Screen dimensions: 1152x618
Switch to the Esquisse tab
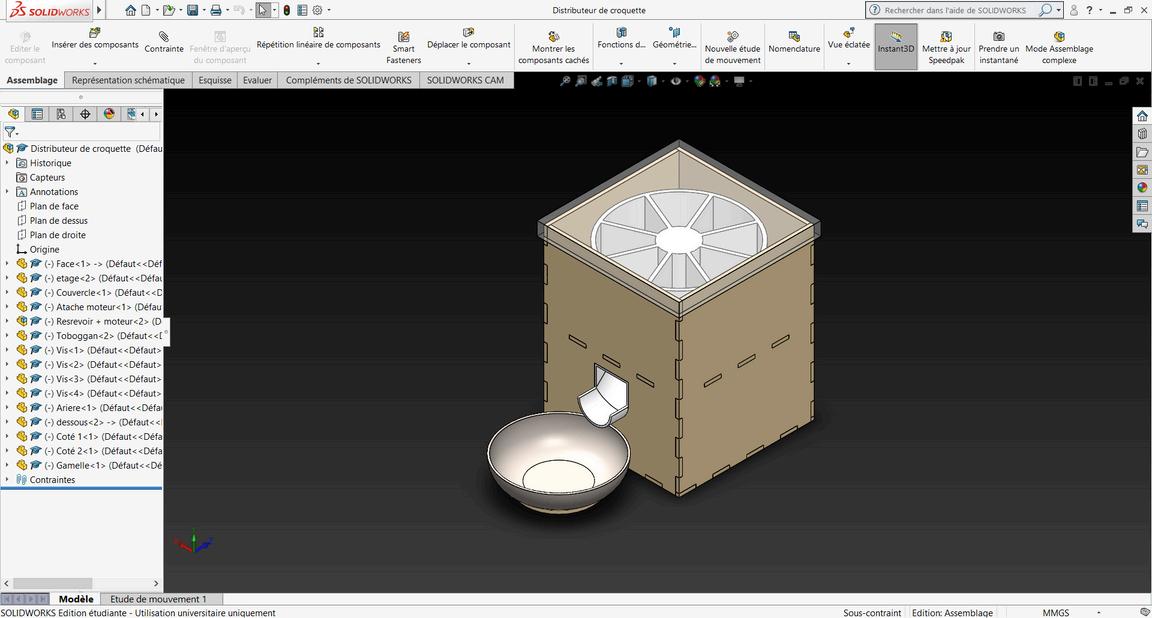pyautogui.click(x=215, y=80)
